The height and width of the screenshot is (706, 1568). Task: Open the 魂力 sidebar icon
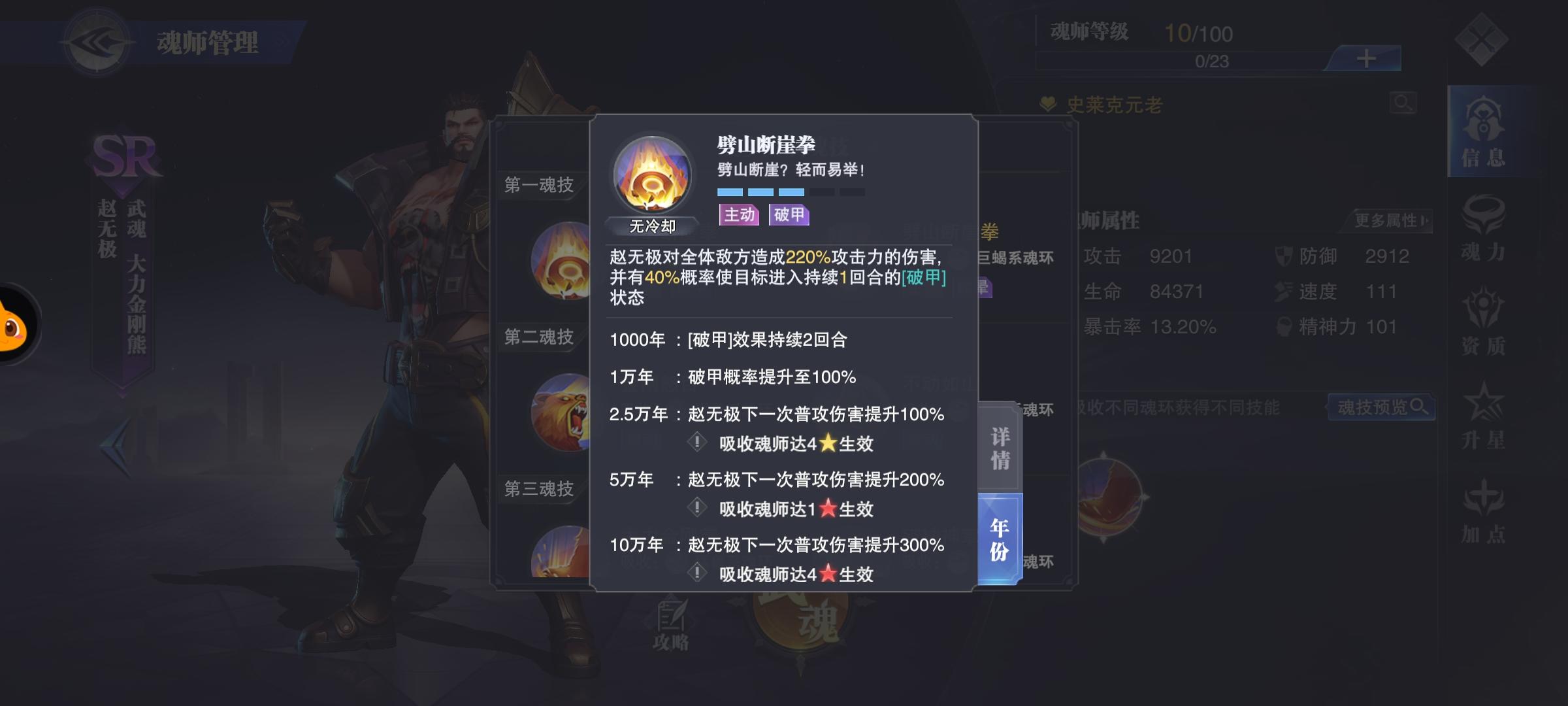tap(1483, 229)
